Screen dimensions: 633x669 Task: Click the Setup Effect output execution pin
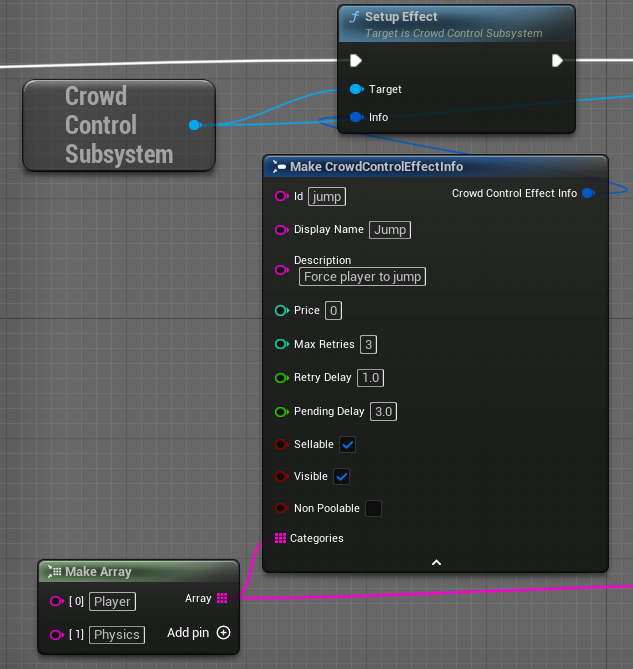[x=558, y=61]
